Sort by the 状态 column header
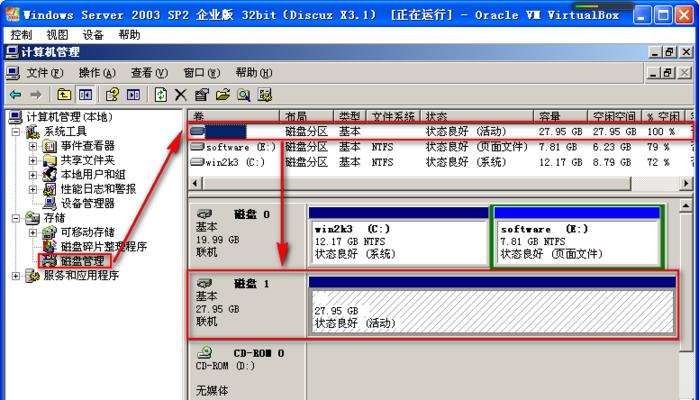Image resolution: width=699 pixels, height=400 pixels. [477, 116]
